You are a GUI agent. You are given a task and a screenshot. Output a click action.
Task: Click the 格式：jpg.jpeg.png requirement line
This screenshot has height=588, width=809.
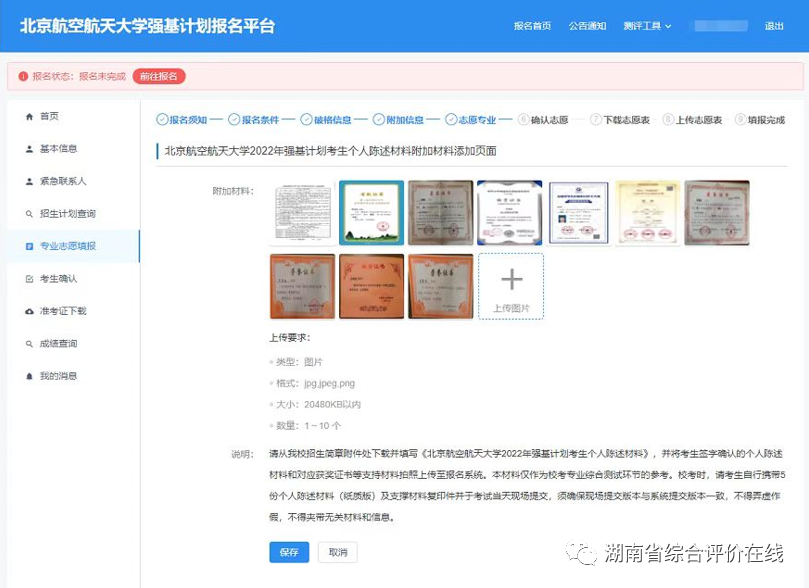[315, 383]
